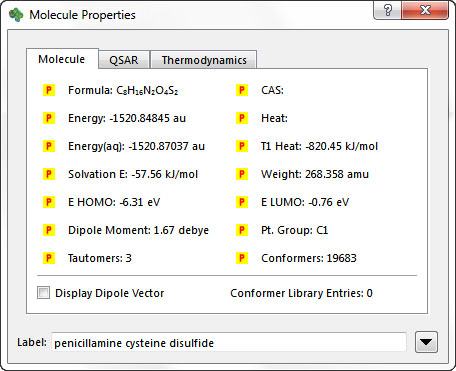456x371 pixels.
Task: Click the help question mark button
Action: click(388, 11)
